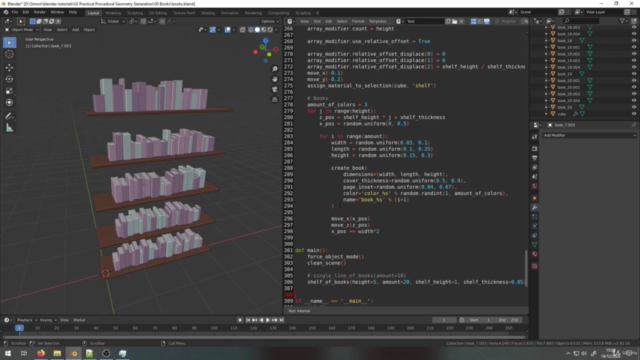This screenshot has height=360, width=640.
Task: Jump to the timeline end frame button
Action: point(281,320)
